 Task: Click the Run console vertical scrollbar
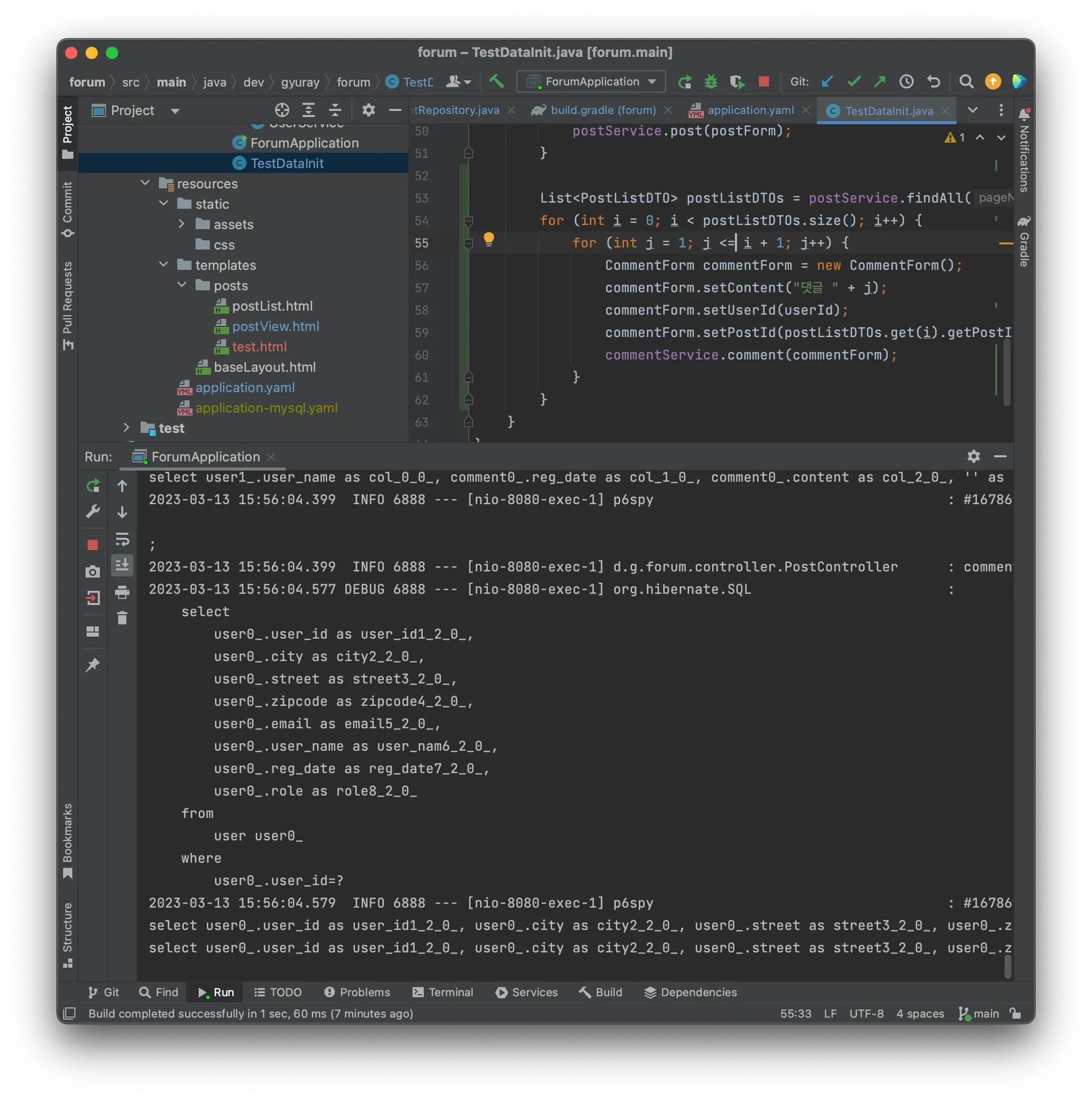1008,967
